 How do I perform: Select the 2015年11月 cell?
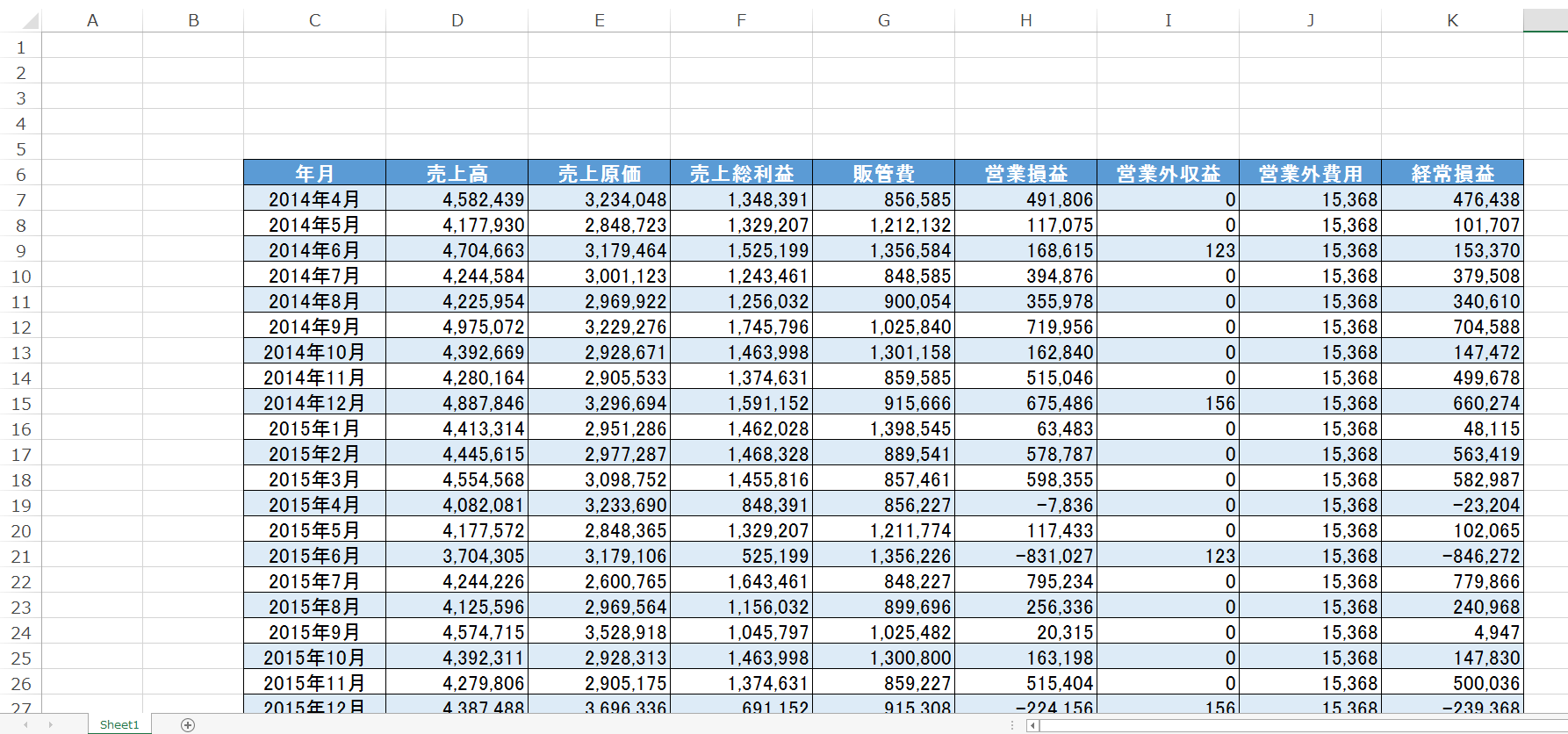(x=314, y=683)
